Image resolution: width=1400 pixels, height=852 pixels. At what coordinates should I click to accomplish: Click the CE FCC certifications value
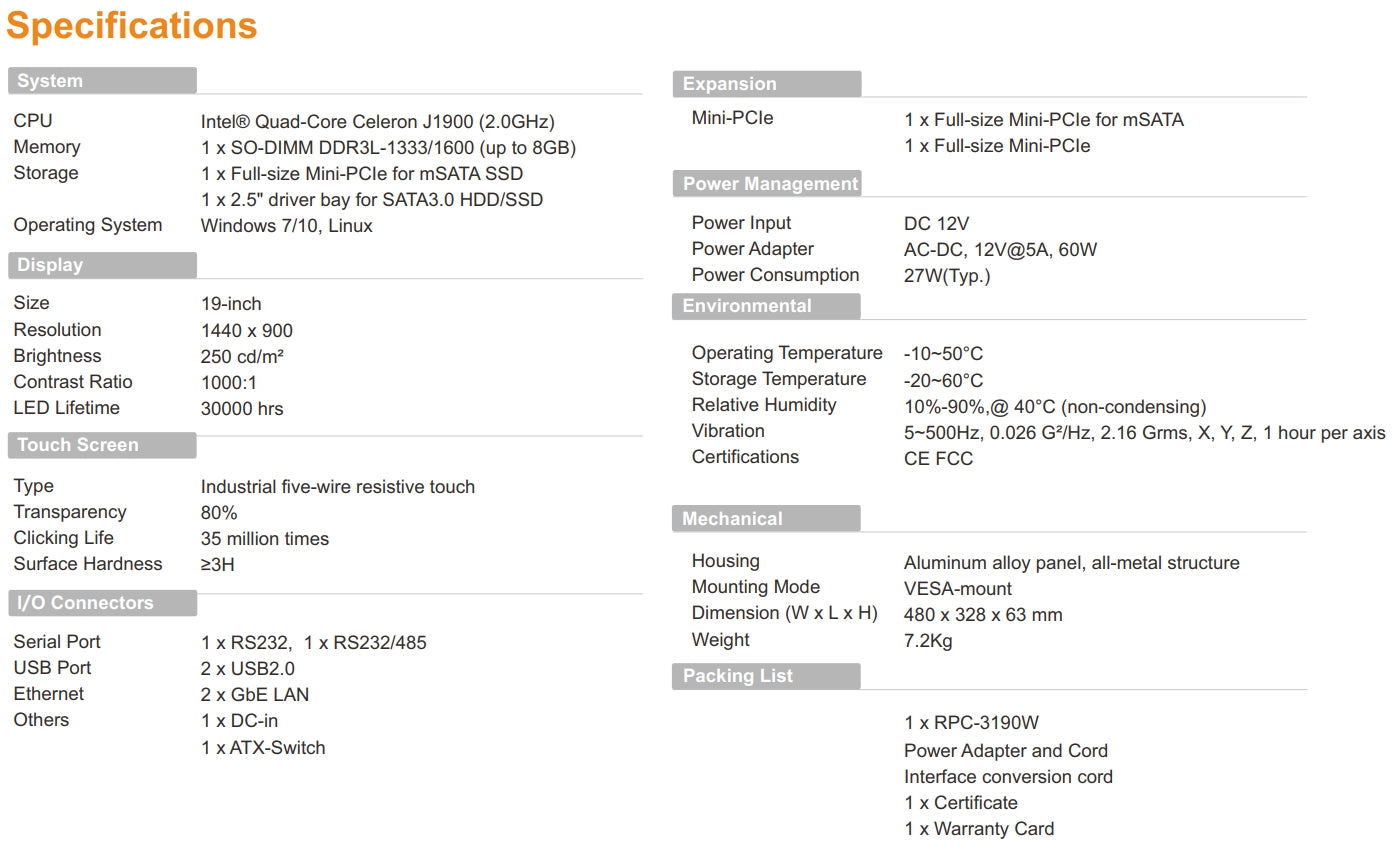938,459
